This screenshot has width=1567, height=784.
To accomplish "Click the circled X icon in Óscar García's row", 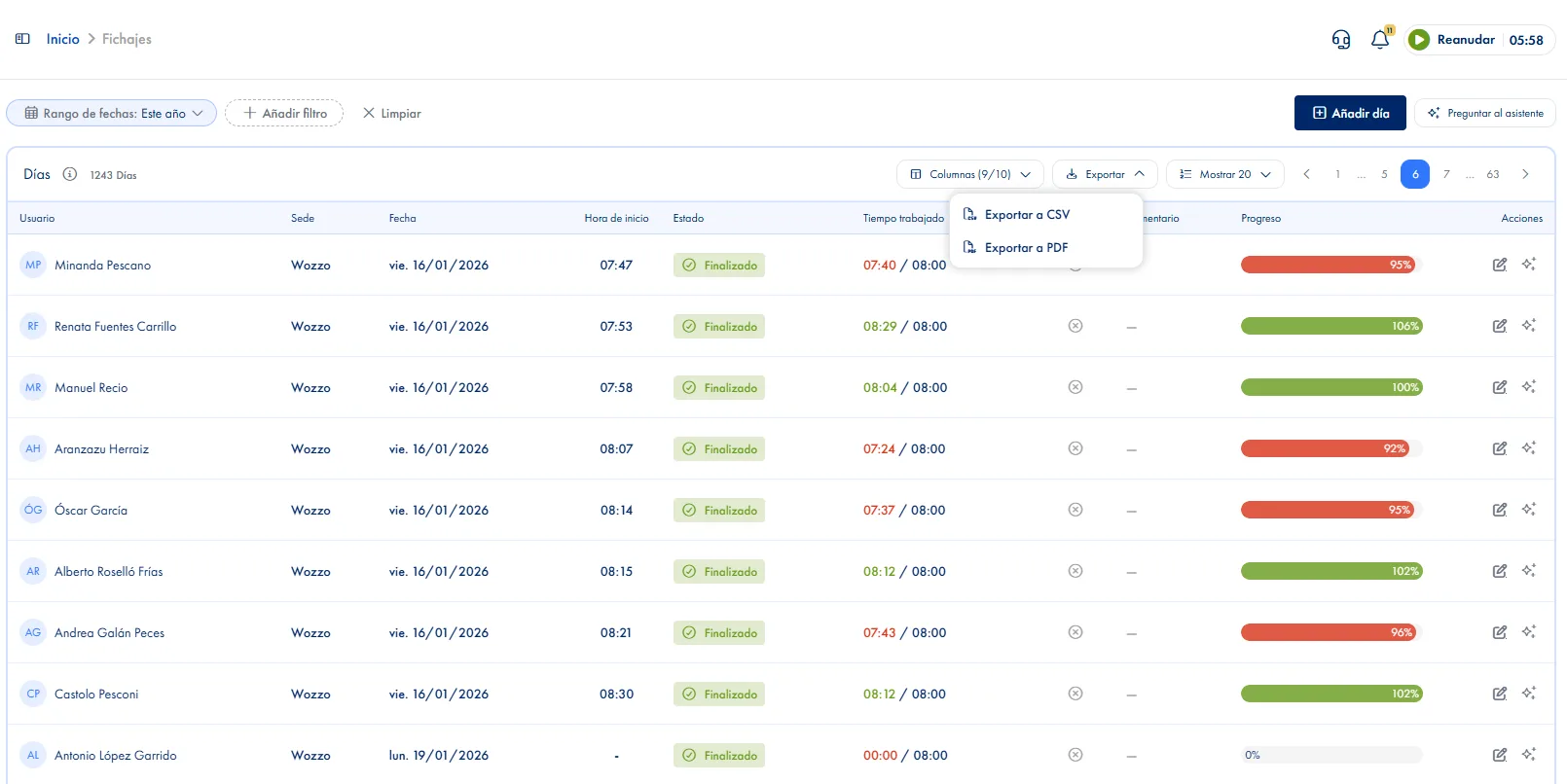I will (1075, 510).
